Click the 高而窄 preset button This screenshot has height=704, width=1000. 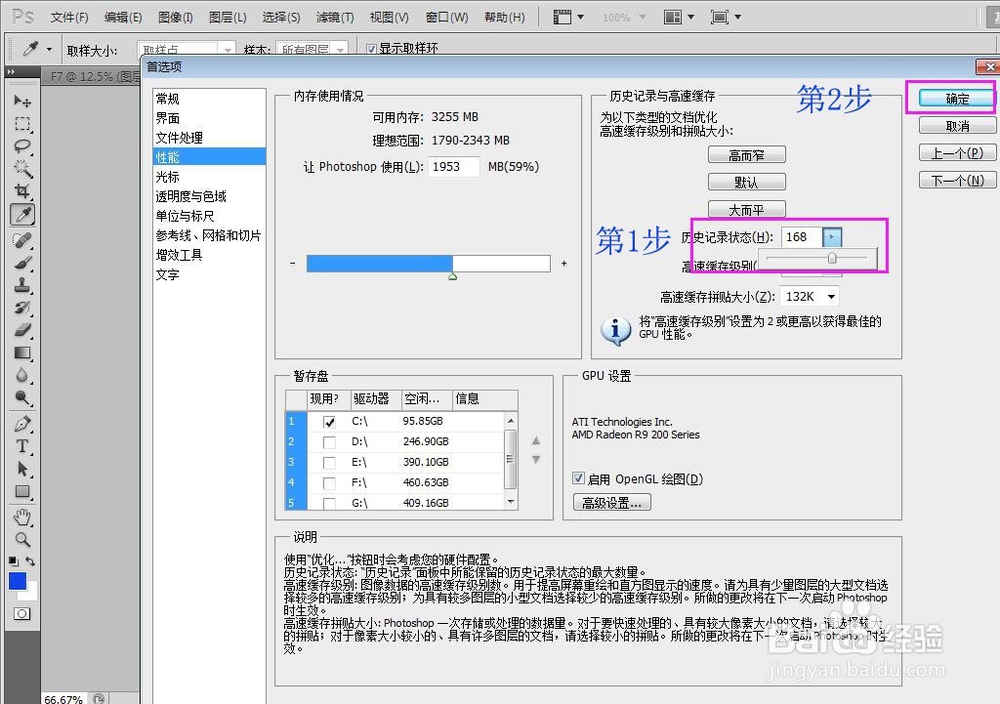pos(746,155)
